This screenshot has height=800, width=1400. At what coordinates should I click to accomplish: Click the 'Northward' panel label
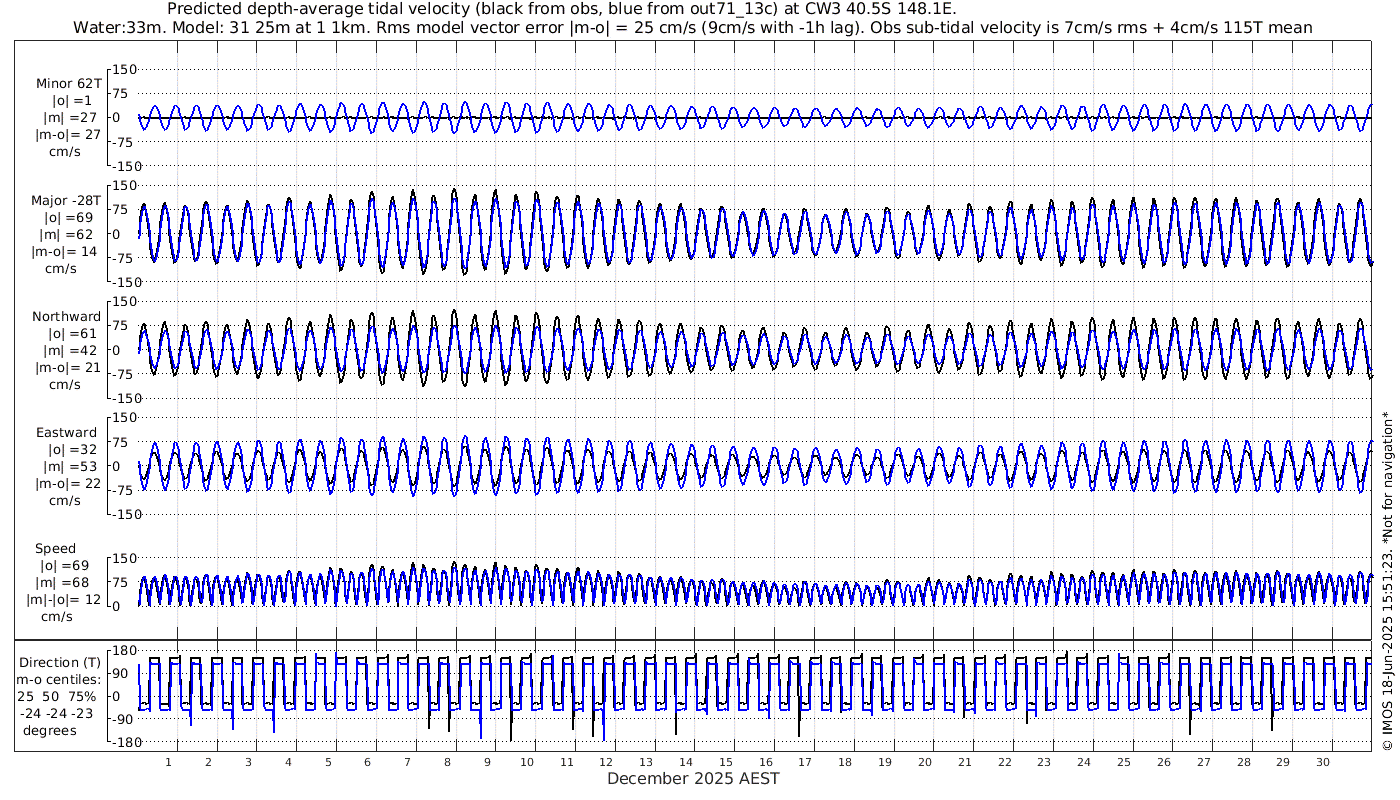(x=67, y=317)
